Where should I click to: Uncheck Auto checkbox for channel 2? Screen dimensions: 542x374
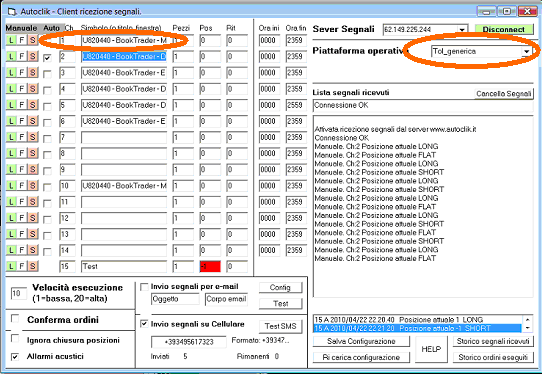coord(47,58)
